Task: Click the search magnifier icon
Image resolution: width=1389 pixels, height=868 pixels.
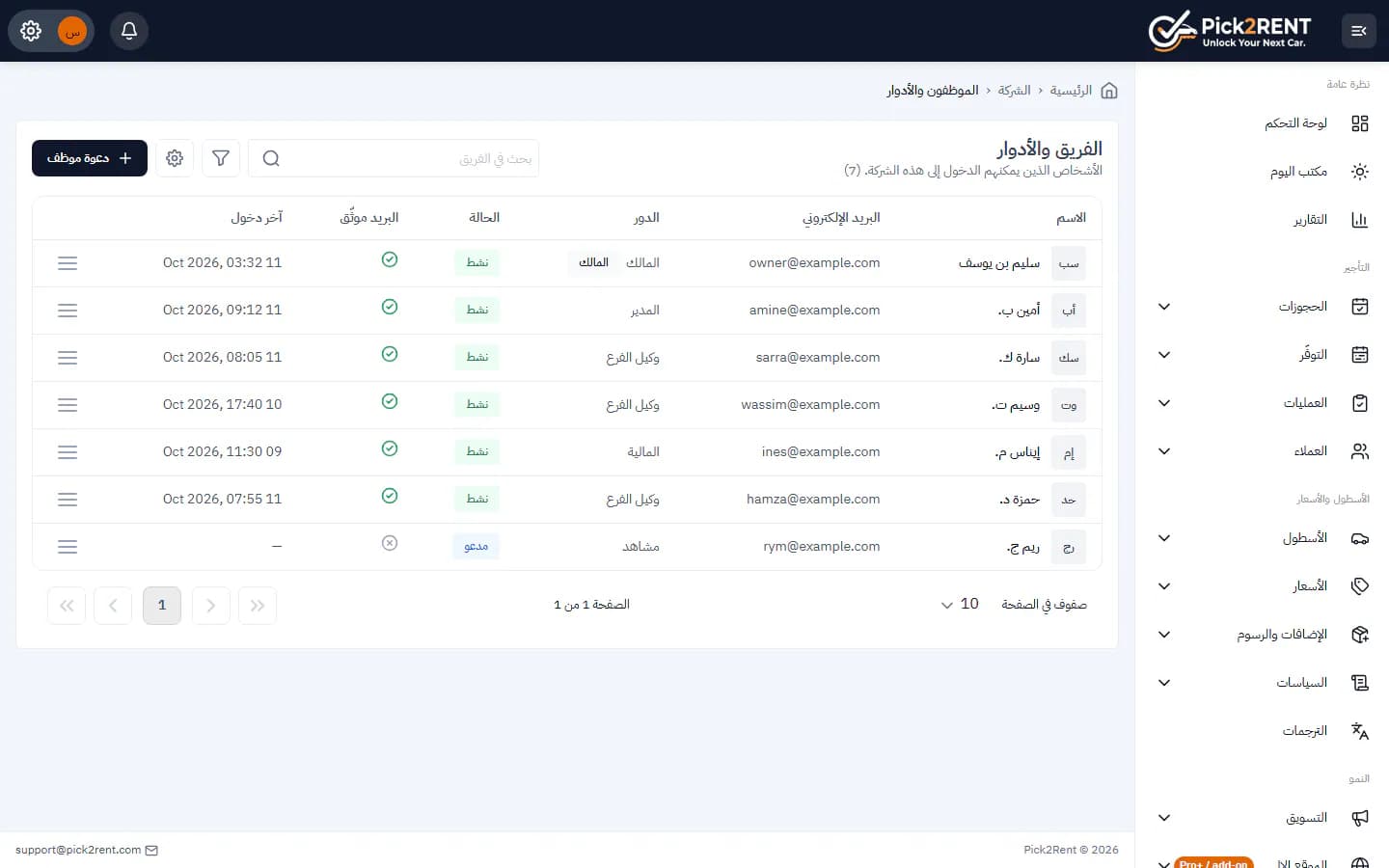Action: pyautogui.click(x=271, y=158)
